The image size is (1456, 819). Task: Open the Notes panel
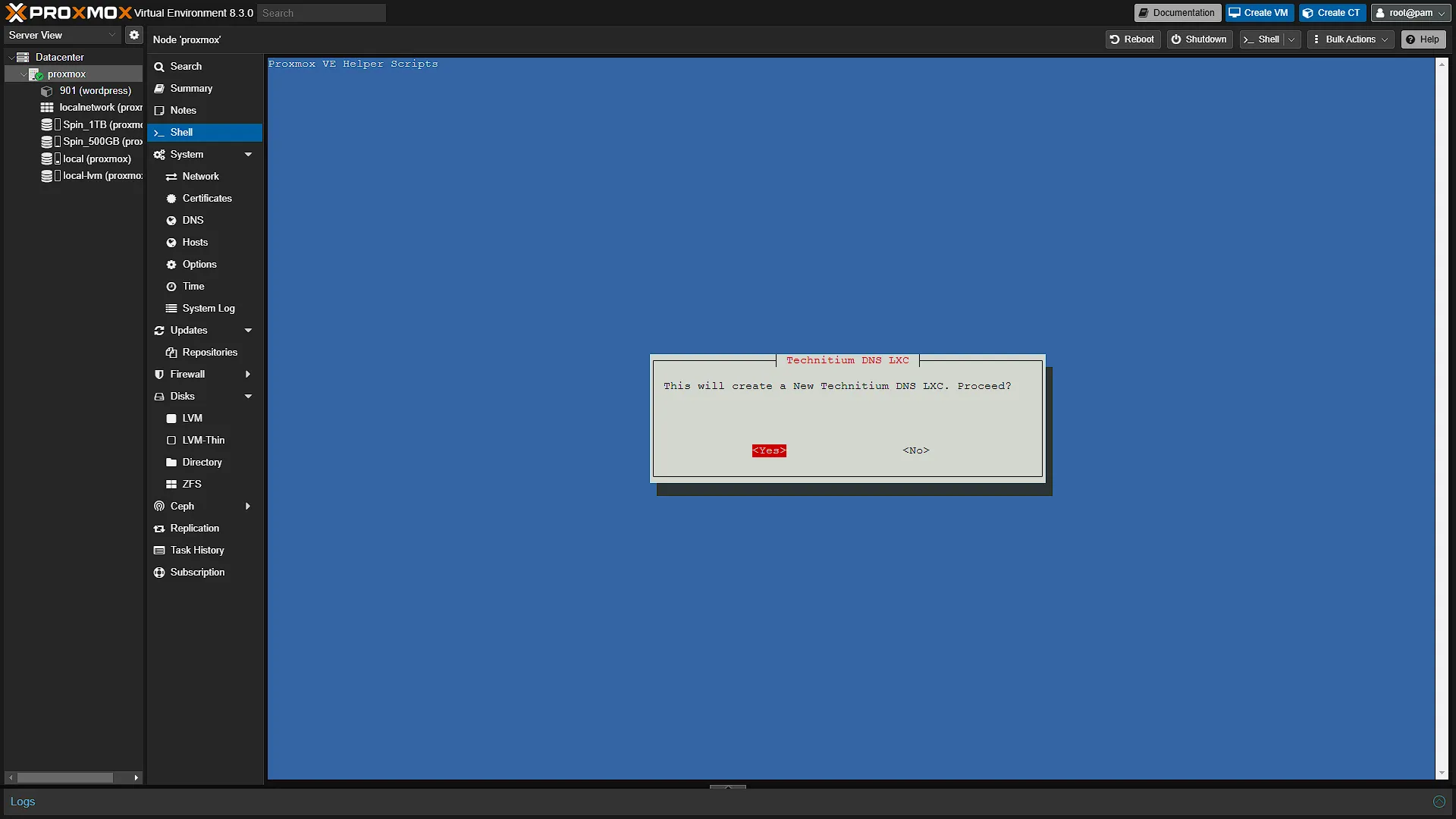click(205, 111)
